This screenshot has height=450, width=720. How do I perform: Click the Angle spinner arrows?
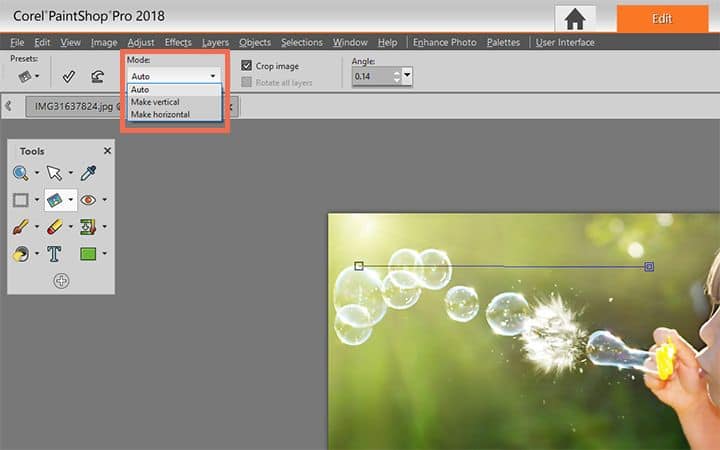click(397, 76)
